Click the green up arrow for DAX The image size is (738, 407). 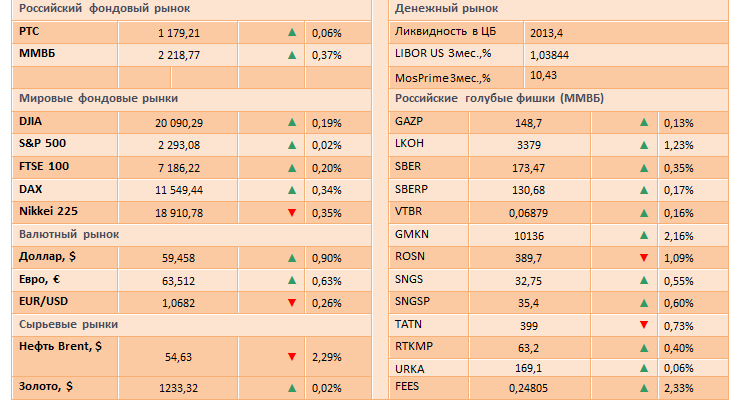coord(292,189)
